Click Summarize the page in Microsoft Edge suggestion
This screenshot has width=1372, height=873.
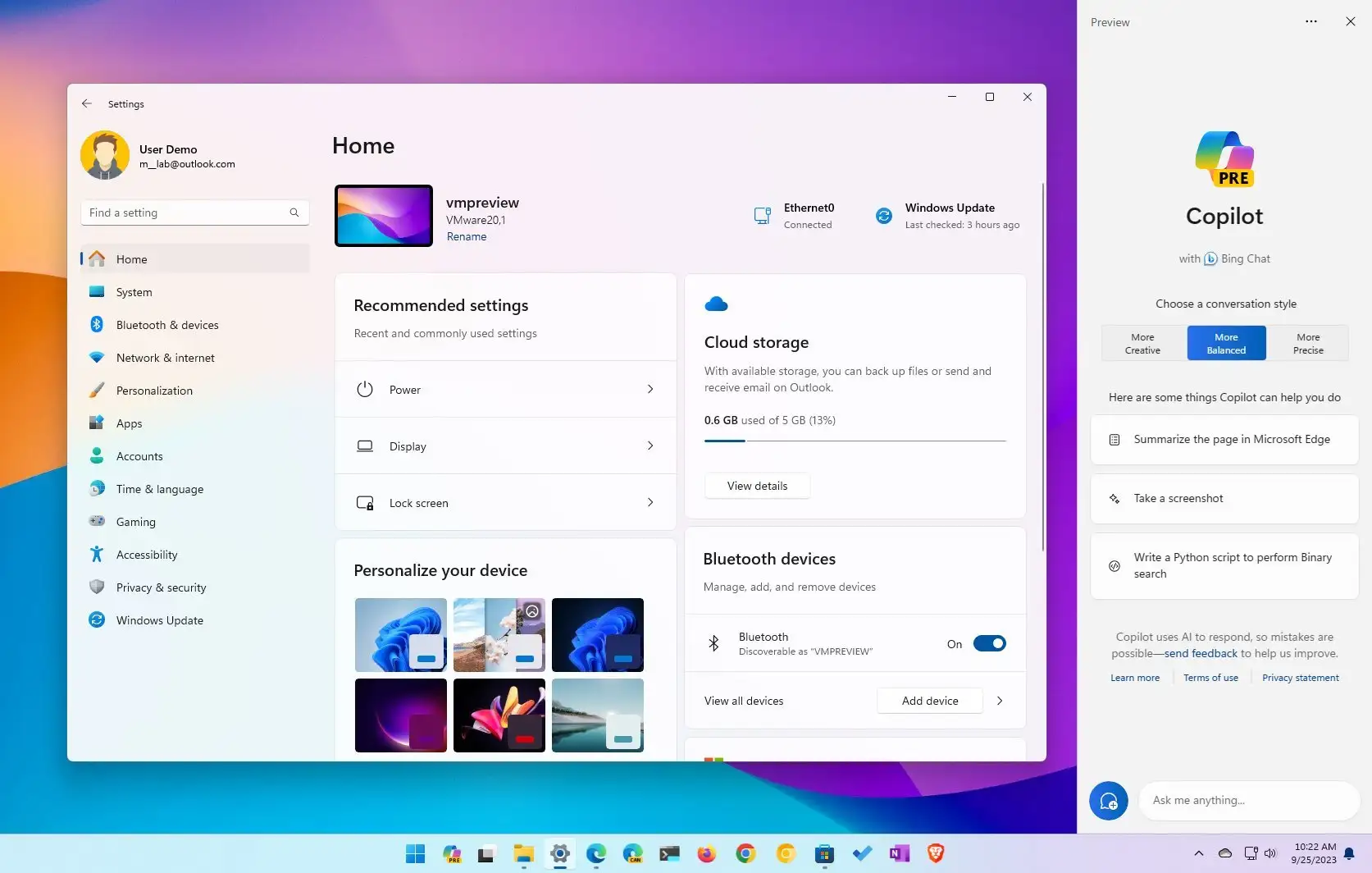pos(1224,440)
